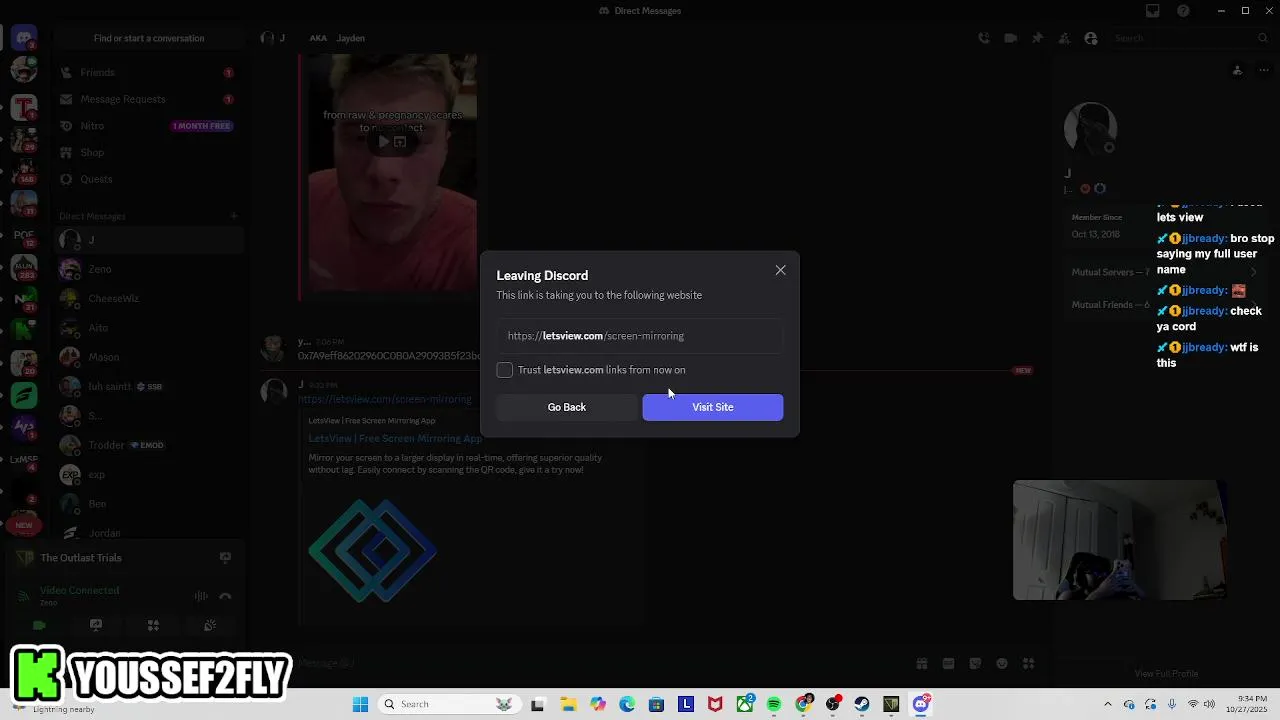1280x720 pixels.
Task: Open direct message with exp
Action: pyautogui.click(x=148, y=474)
